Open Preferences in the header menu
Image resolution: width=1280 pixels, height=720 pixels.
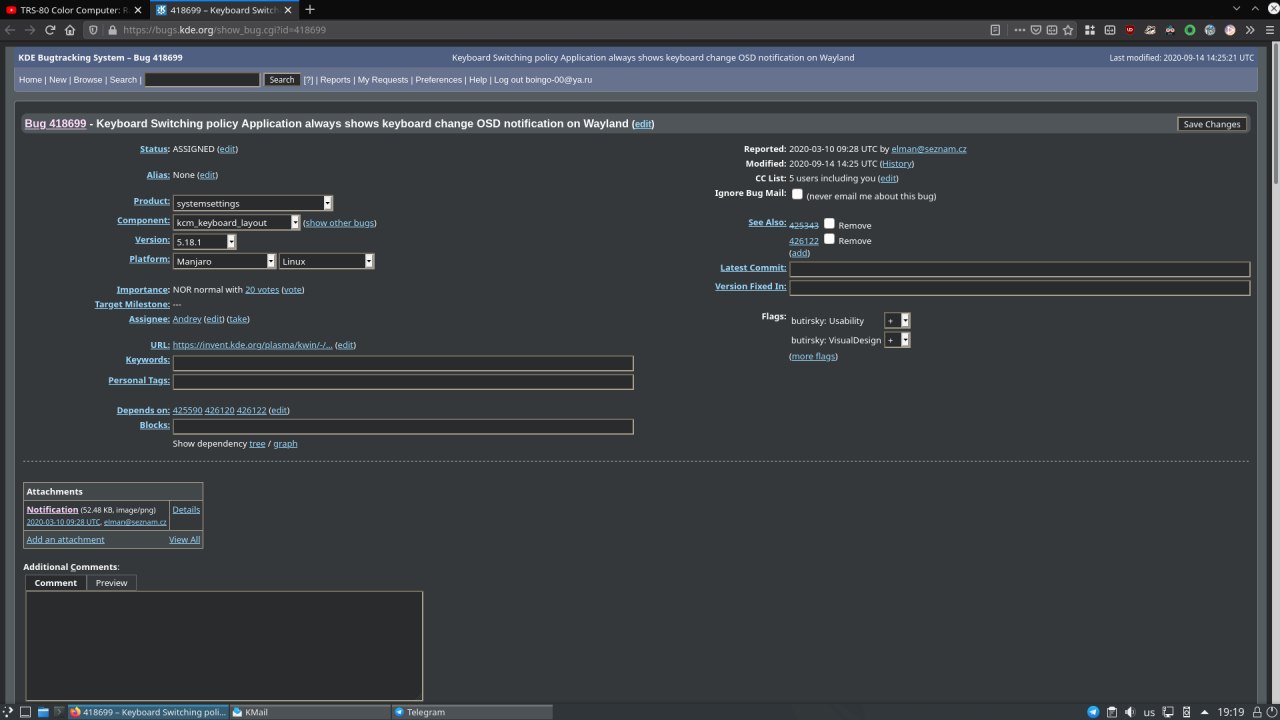click(x=439, y=80)
